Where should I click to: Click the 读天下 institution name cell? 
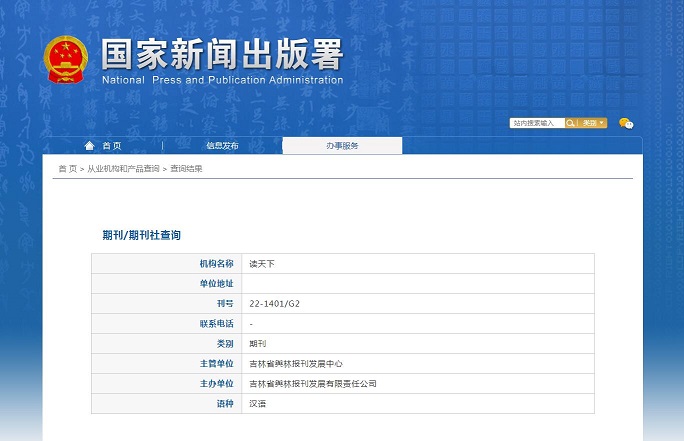click(260, 264)
